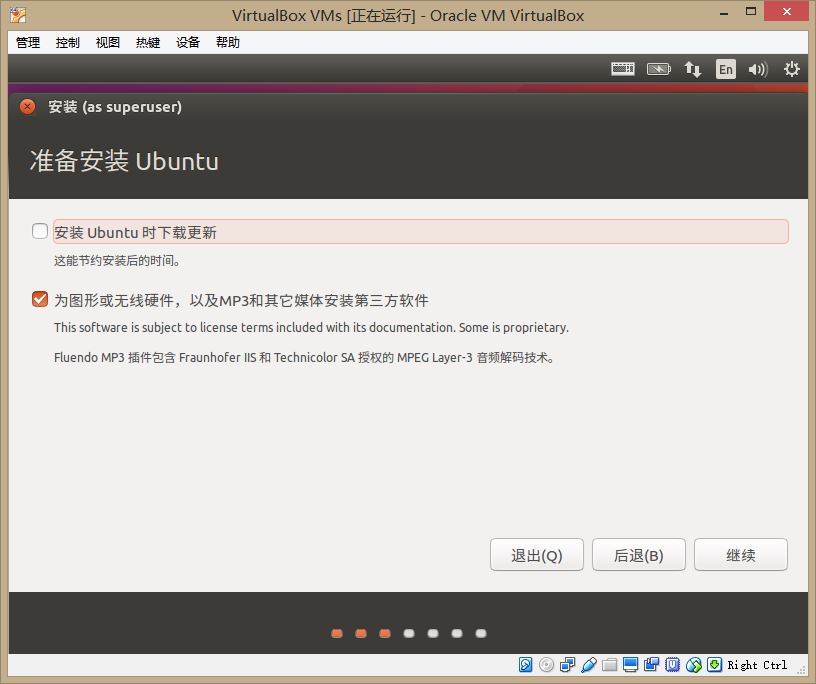Open the 帮助 menu

point(228,43)
